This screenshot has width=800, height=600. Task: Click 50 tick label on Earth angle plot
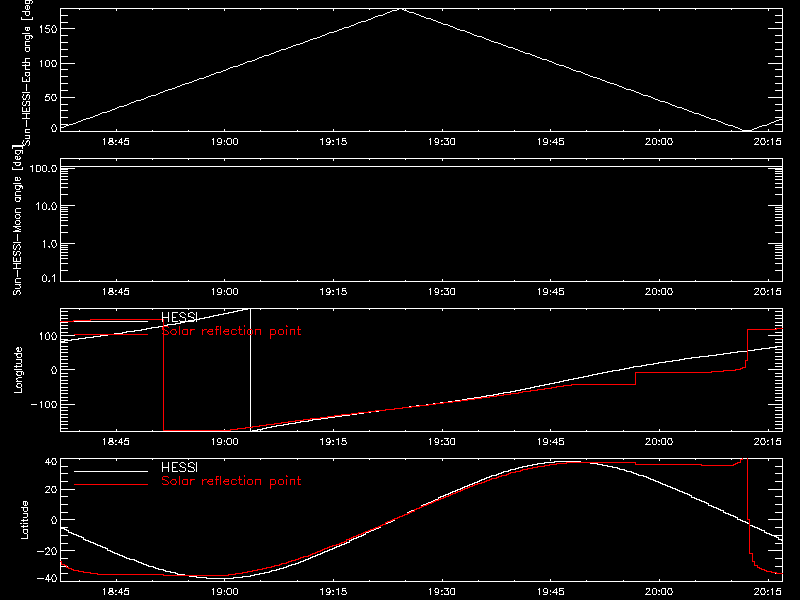(x=51, y=97)
